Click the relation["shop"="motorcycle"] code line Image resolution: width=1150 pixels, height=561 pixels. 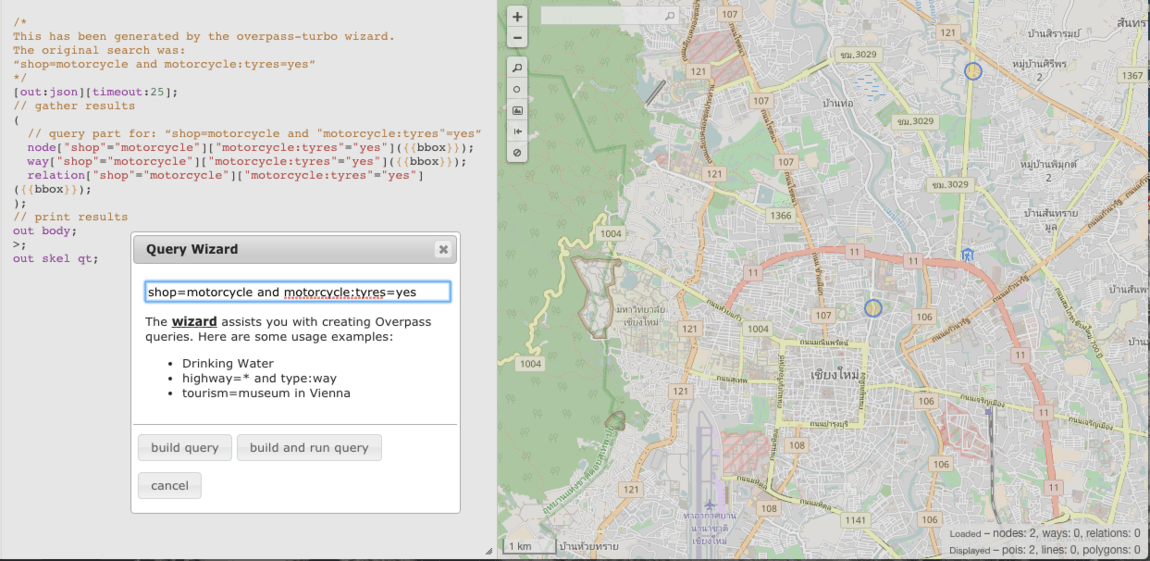(223, 175)
